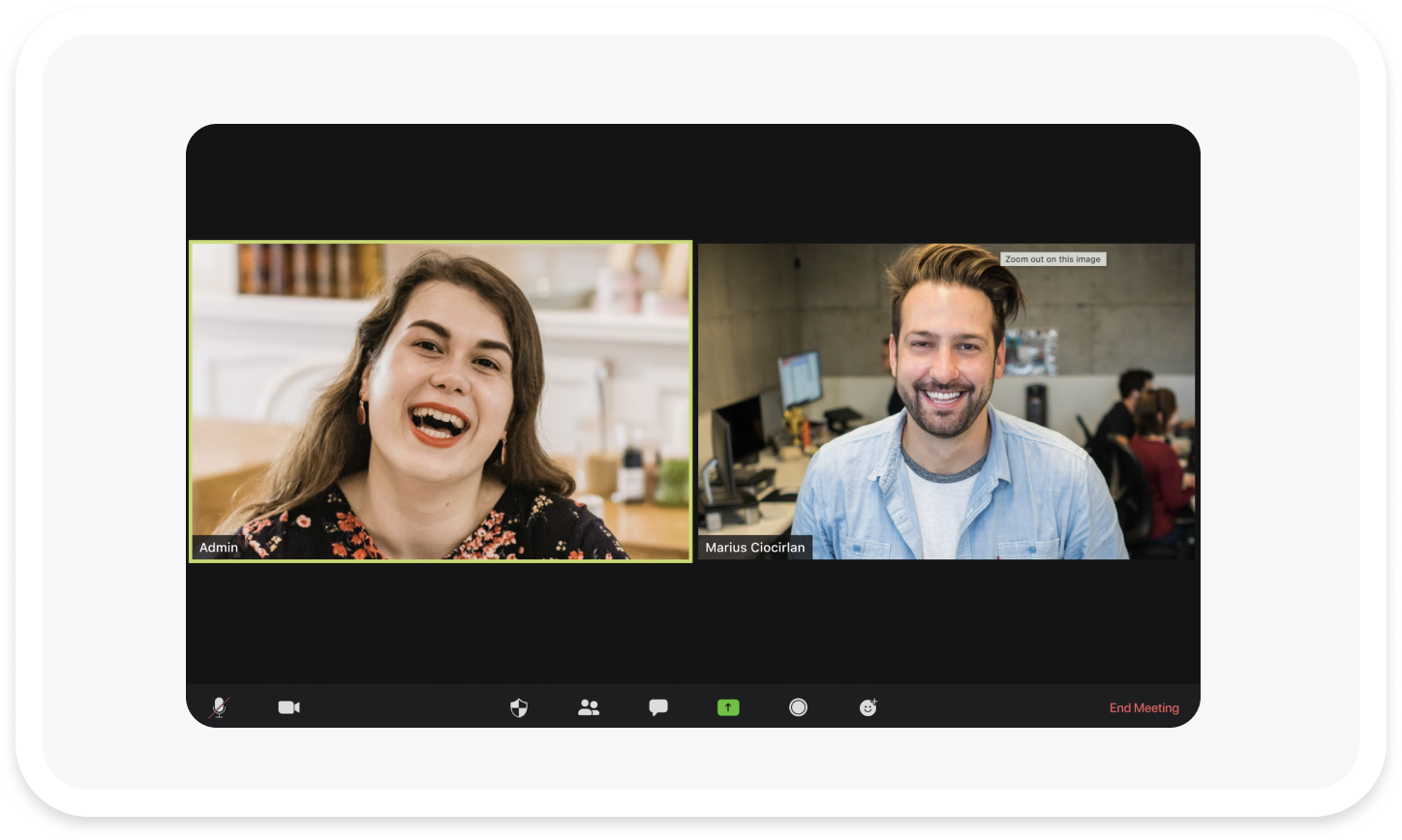Image resolution: width=1402 pixels, height=840 pixels.
Task: Unmute the microphone in the meeting toolbar
Action: [220, 707]
